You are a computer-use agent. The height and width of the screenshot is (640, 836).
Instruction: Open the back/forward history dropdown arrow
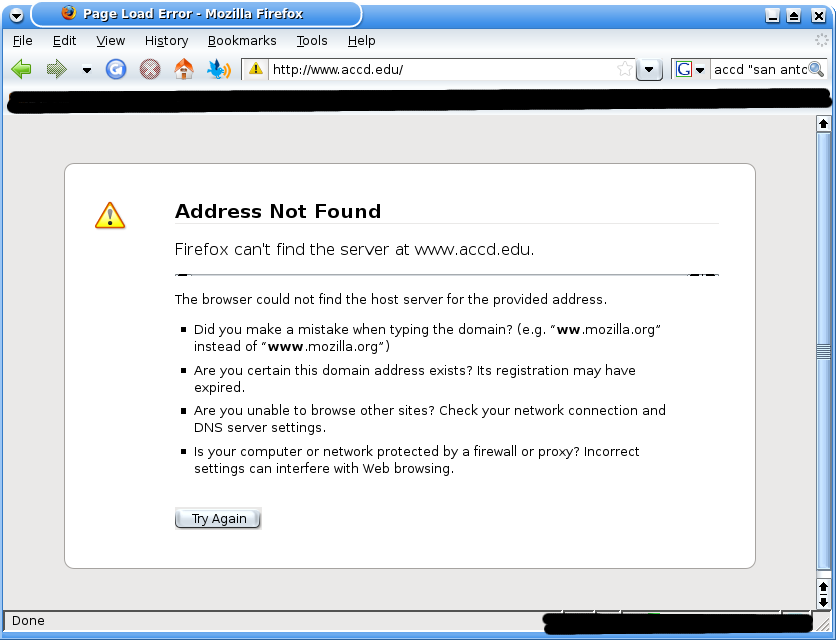(86, 70)
